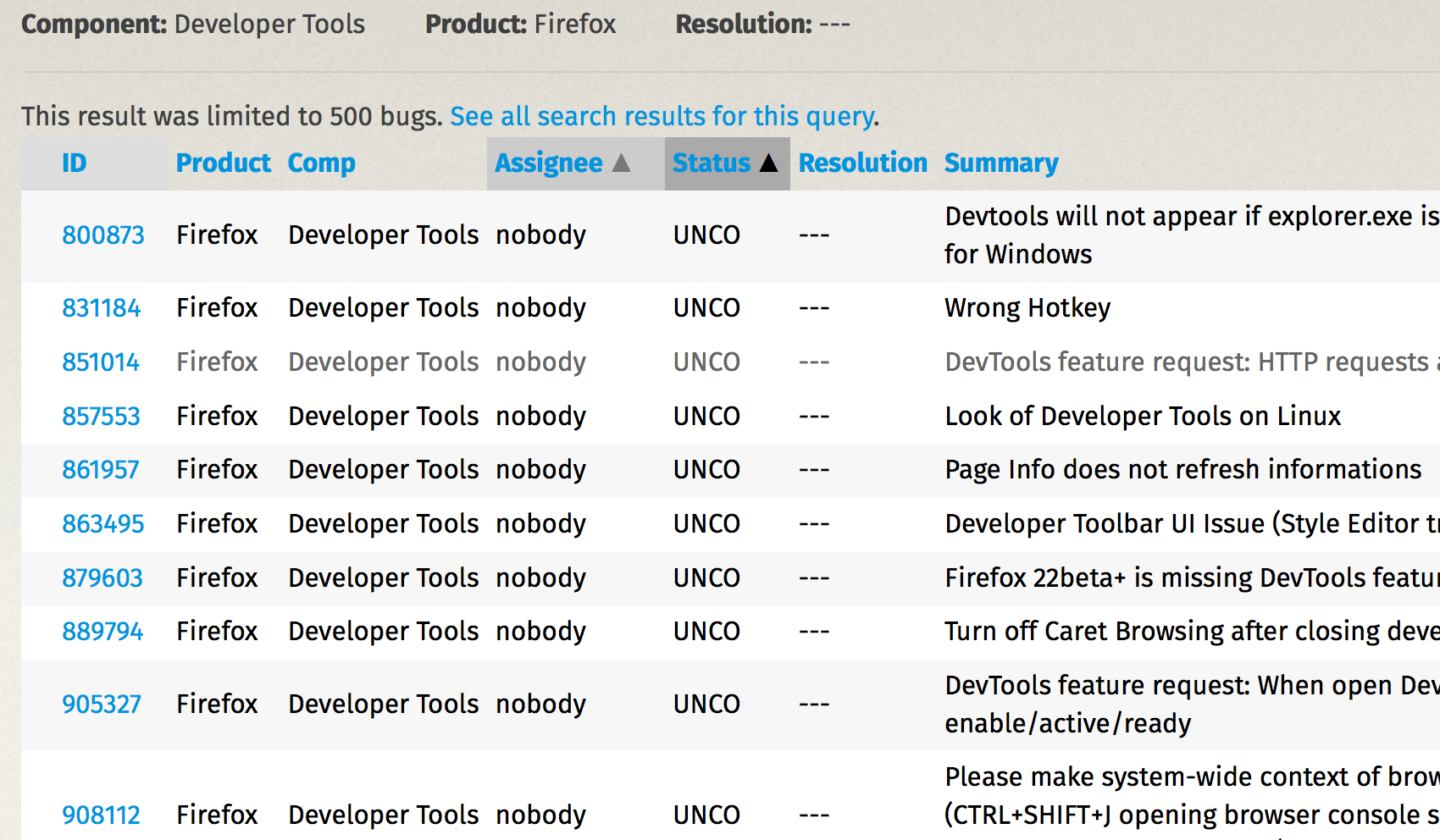
Task: Open bug 851014
Action: (101, 362)
